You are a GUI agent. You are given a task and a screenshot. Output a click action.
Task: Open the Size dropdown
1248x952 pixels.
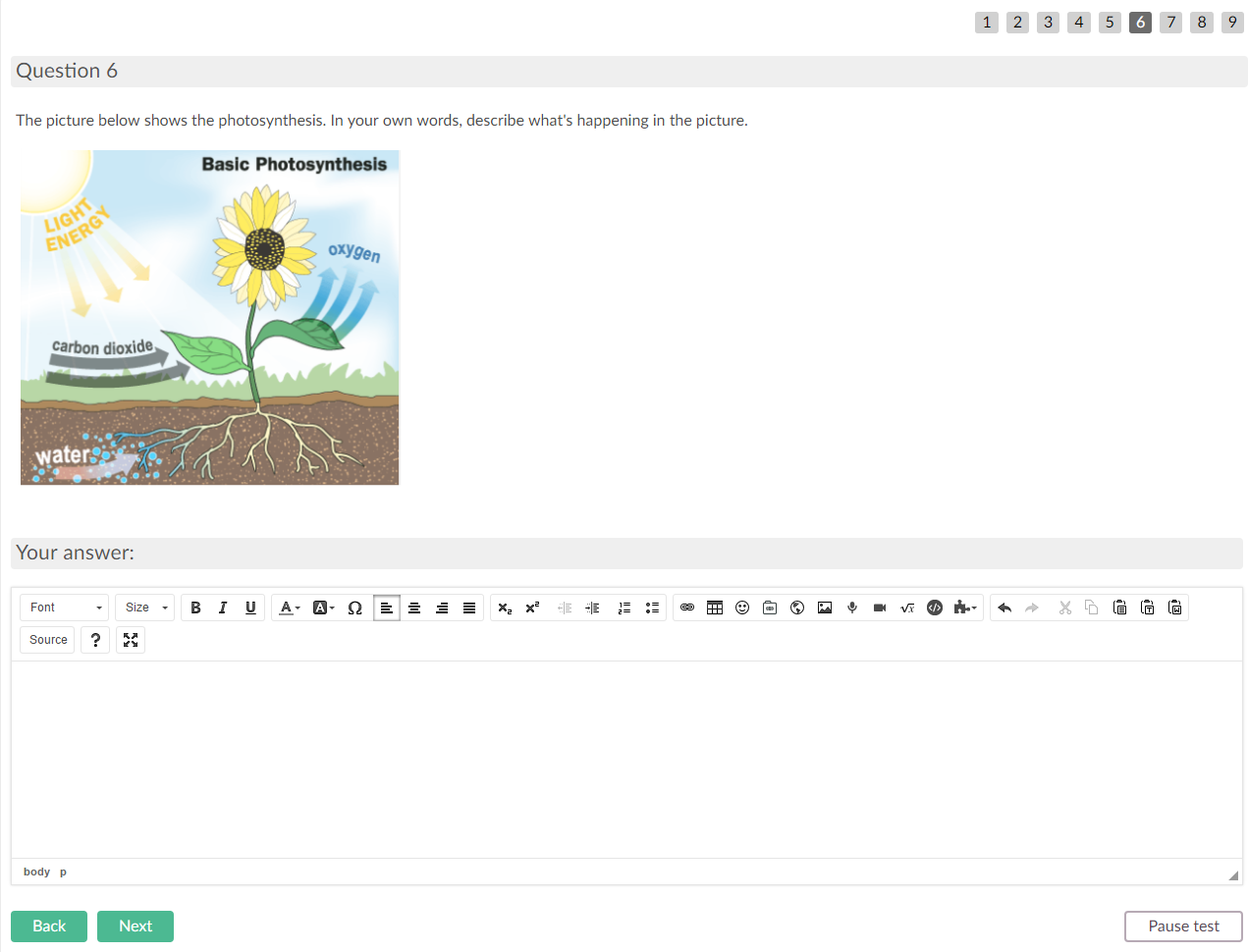pos(145,608)
